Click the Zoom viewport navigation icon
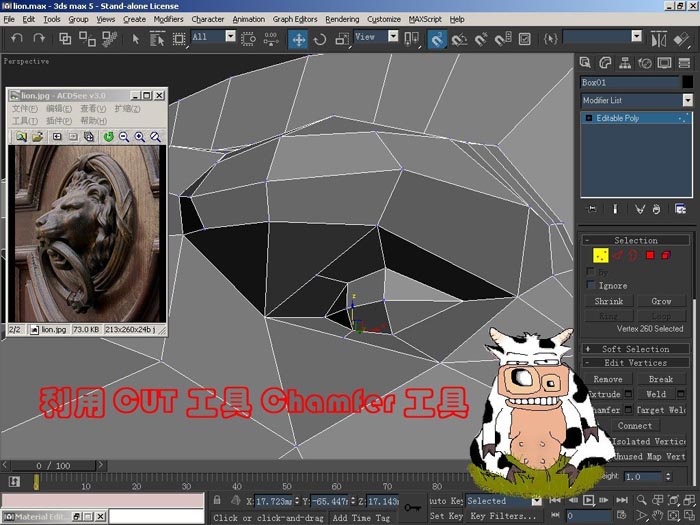 pyautogui.click(x=642, y=500)
